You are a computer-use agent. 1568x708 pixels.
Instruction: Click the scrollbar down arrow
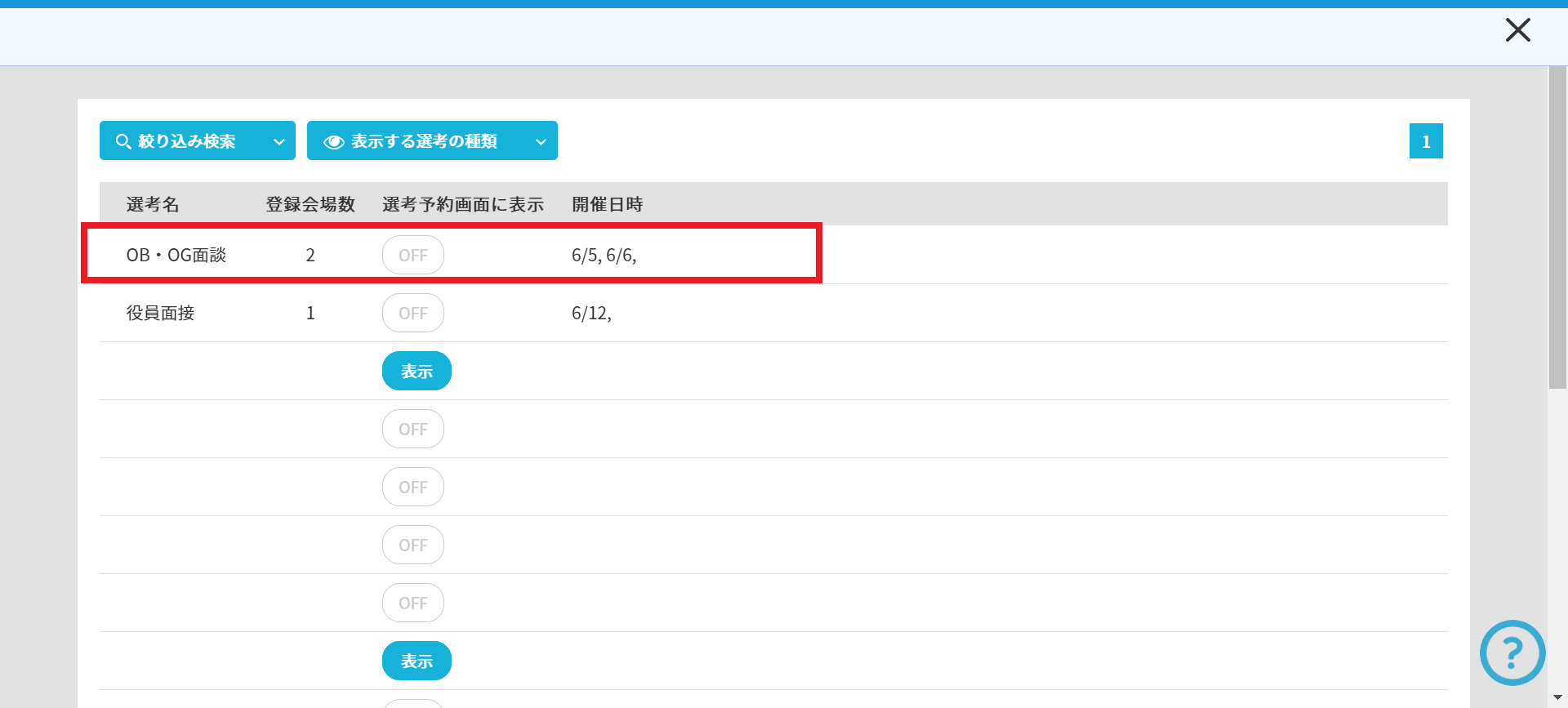pyautogui.click(x=1557, y=697)
